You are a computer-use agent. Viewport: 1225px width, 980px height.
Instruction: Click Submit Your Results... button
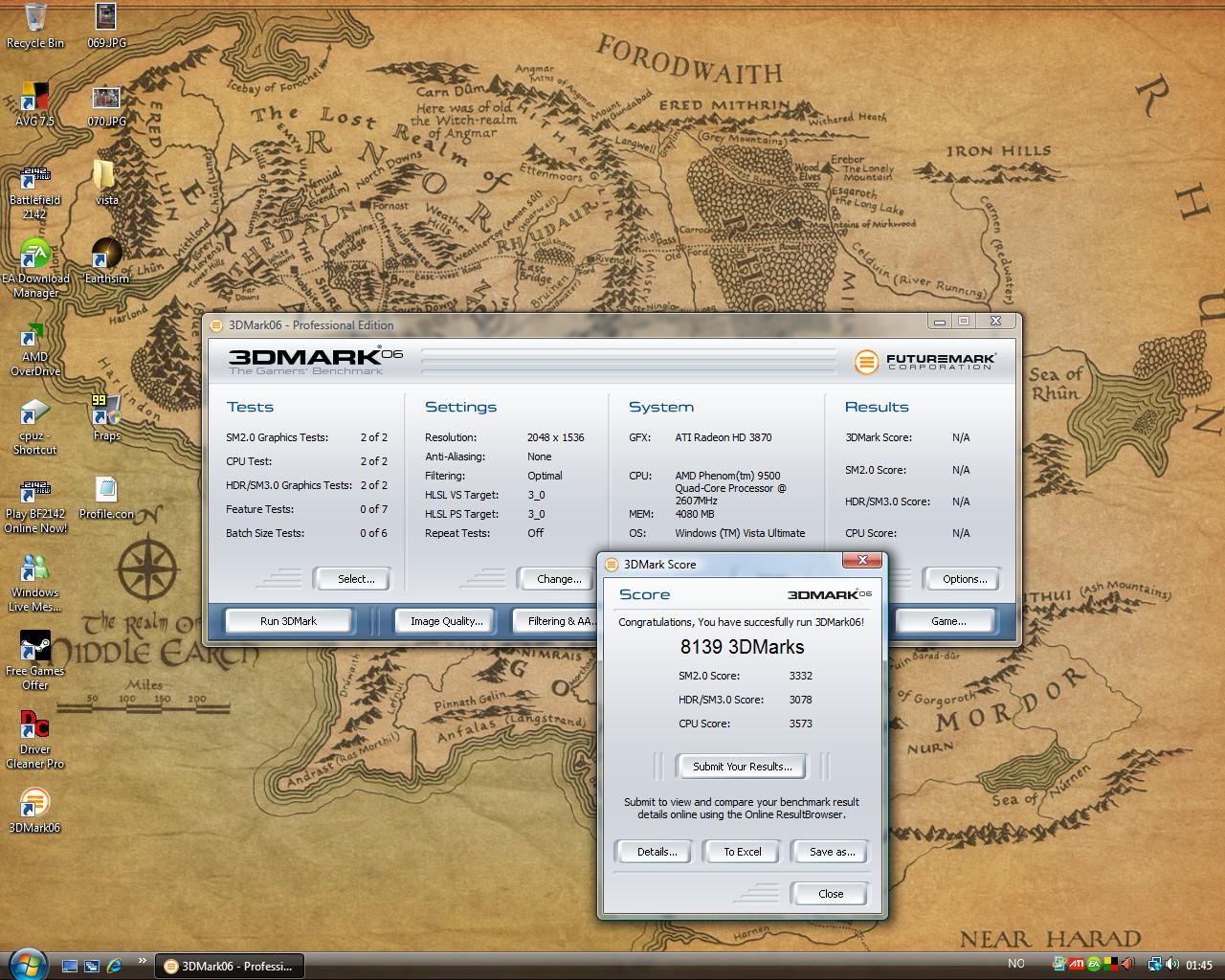tap(742, 767)
